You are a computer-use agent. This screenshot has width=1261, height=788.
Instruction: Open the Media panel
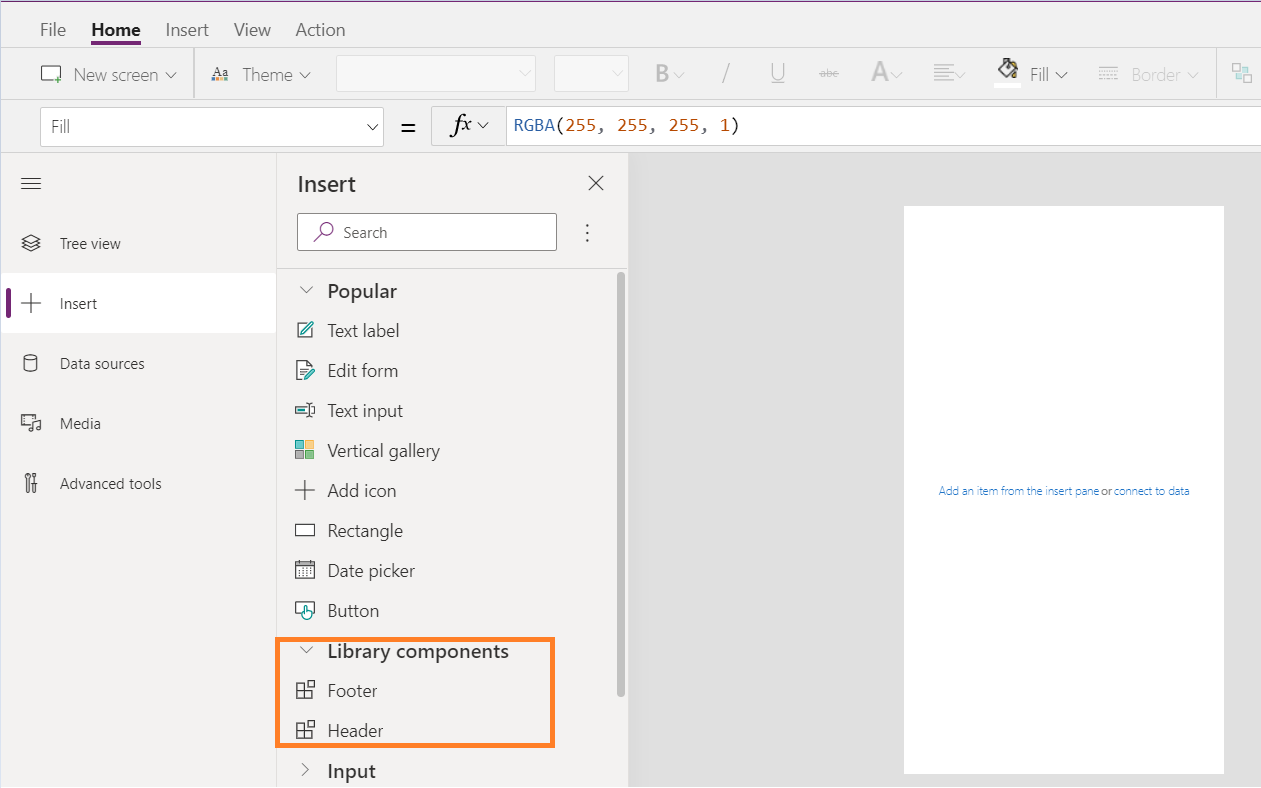[x=80, y=423]
